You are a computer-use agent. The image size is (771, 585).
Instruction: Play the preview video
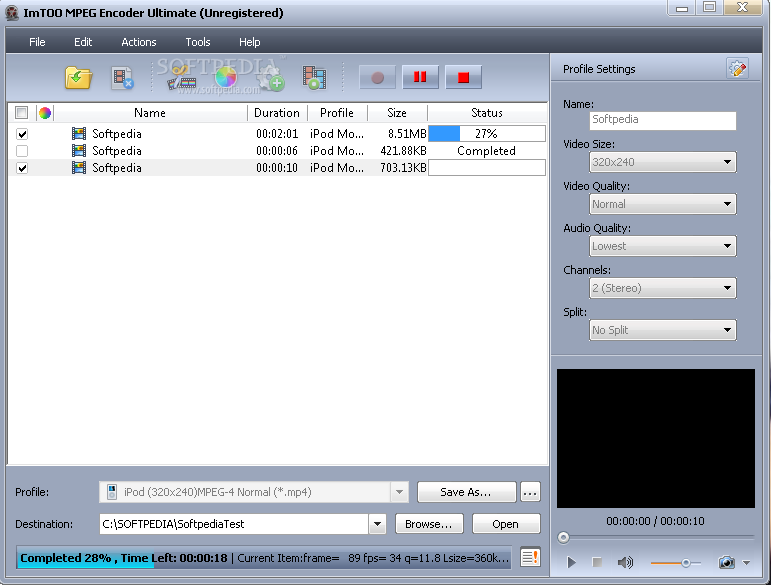(571, 562)
